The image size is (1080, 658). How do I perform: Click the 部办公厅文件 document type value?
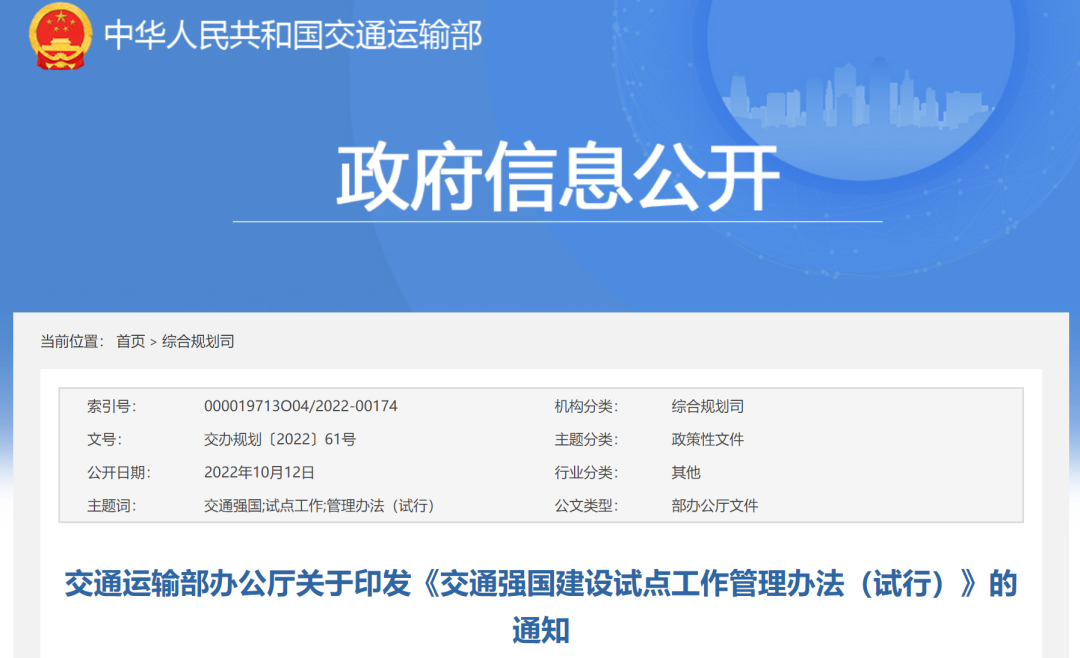714,505
